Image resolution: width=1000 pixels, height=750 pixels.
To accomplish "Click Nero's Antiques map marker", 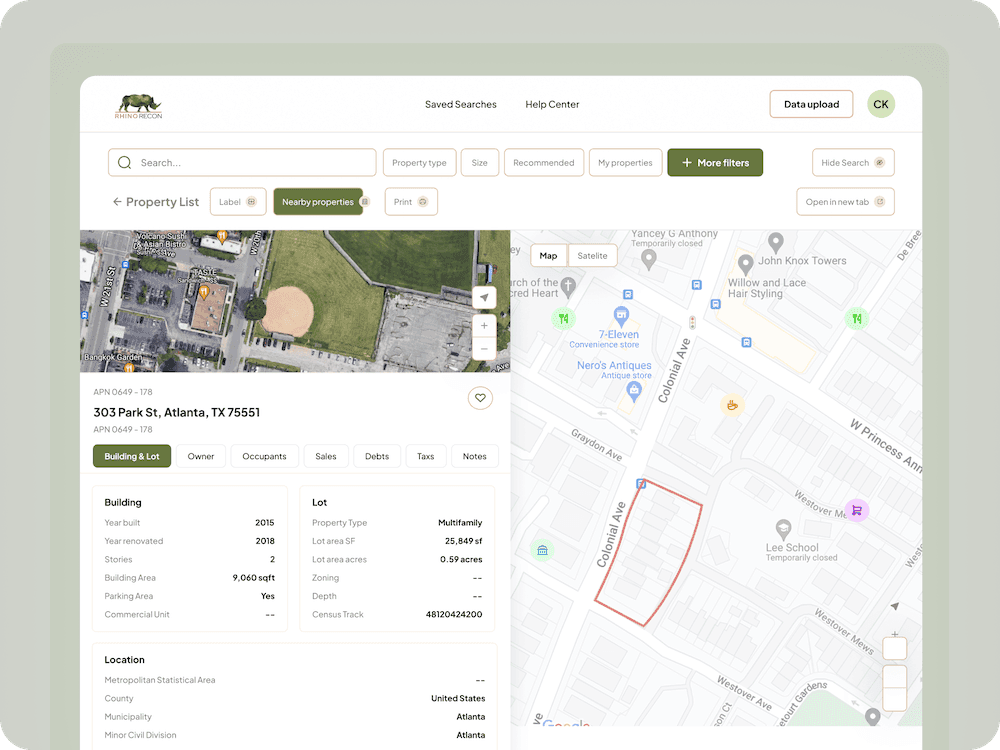I will (633, 392).
